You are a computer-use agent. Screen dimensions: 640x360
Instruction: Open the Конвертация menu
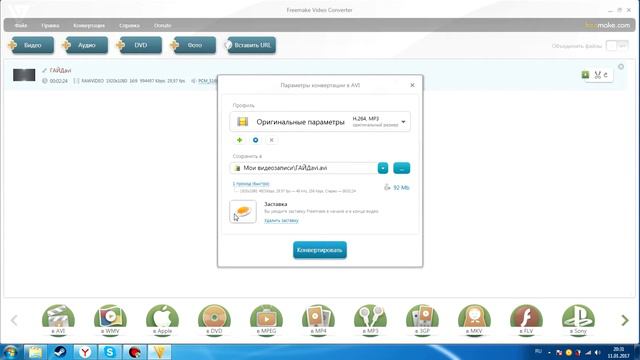point(89,25)
